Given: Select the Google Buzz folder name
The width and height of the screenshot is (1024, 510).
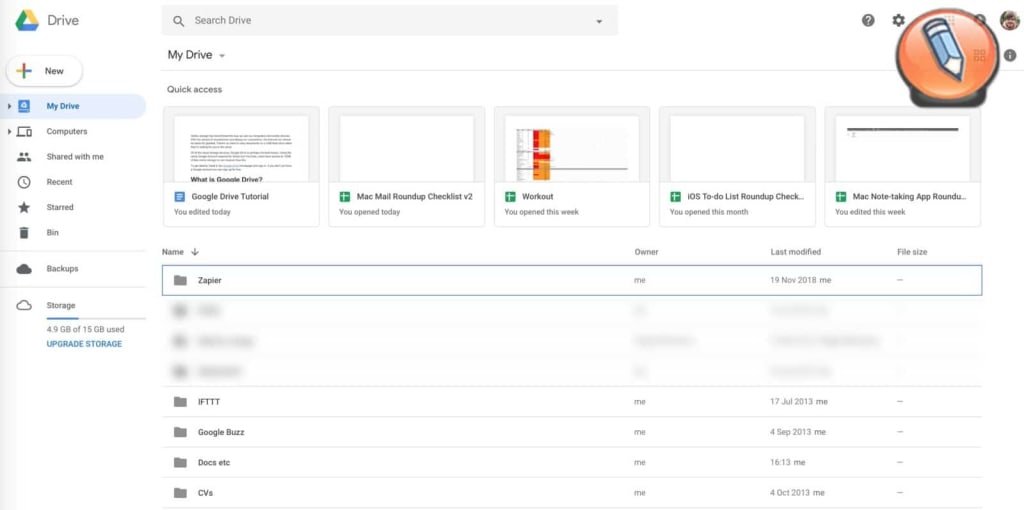Looking at the screenshot, I should click(x=221, y=432).
